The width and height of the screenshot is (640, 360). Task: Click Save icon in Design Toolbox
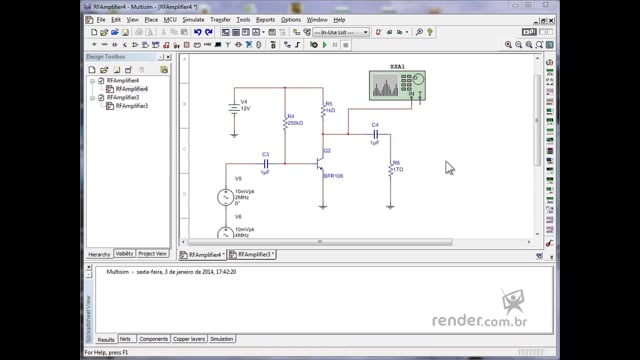click(116, 70)
